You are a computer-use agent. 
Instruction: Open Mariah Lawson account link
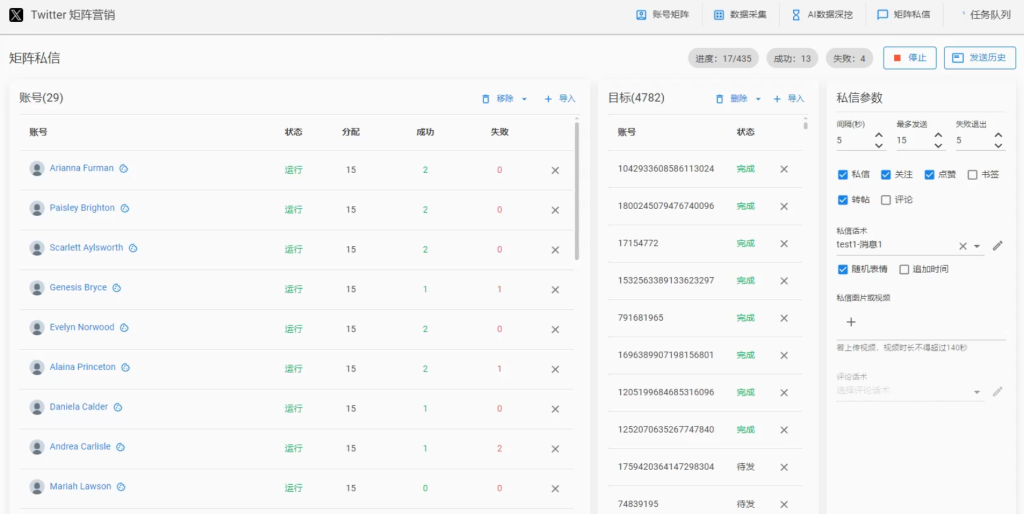click(80, 486)
